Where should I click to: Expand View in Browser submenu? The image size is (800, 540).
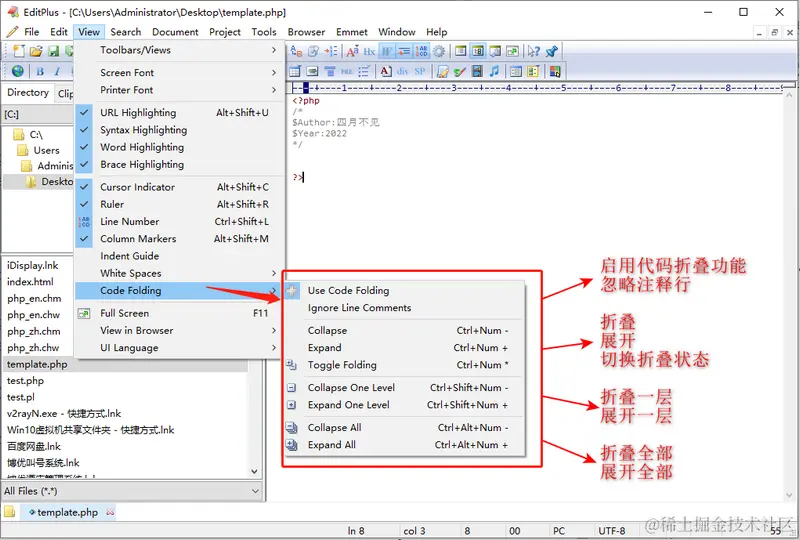[179, 331]
